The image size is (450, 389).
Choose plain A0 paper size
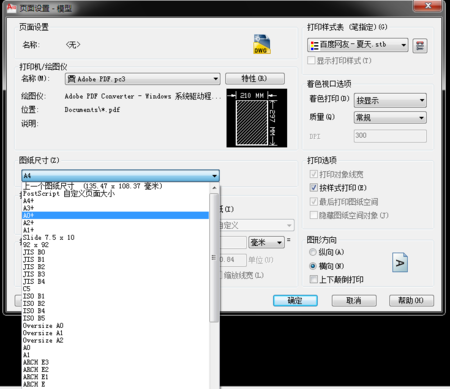tap(115, 347)
